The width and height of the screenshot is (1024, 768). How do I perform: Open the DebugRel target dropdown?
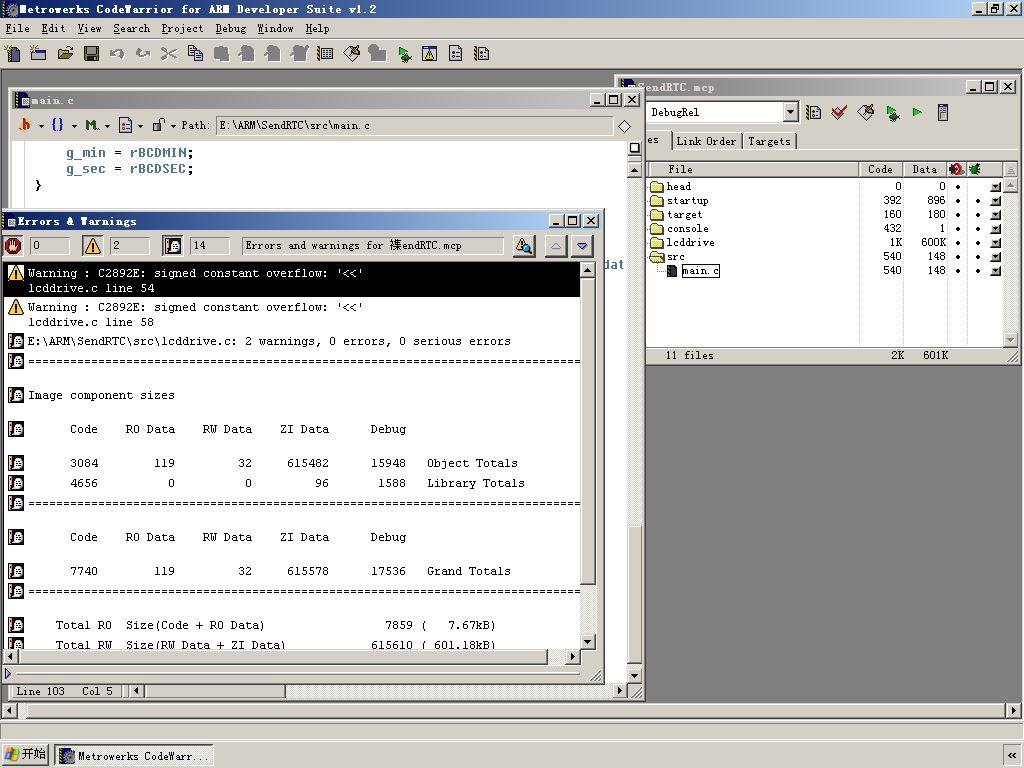click(790, 112)
